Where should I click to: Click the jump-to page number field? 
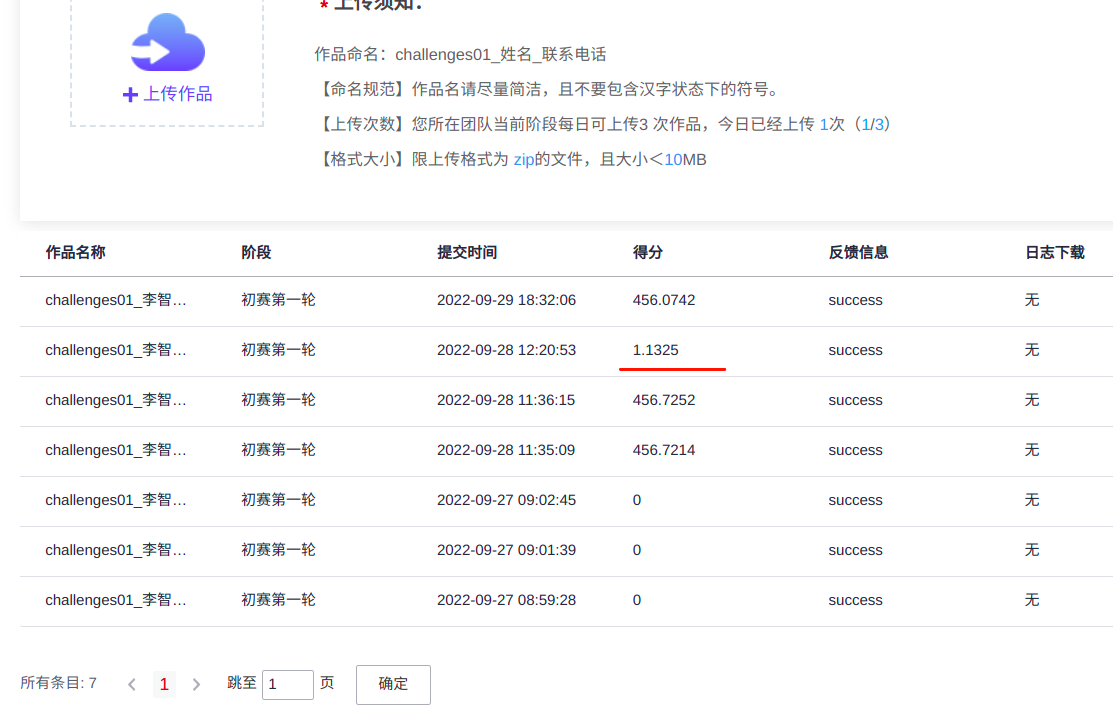287,684
